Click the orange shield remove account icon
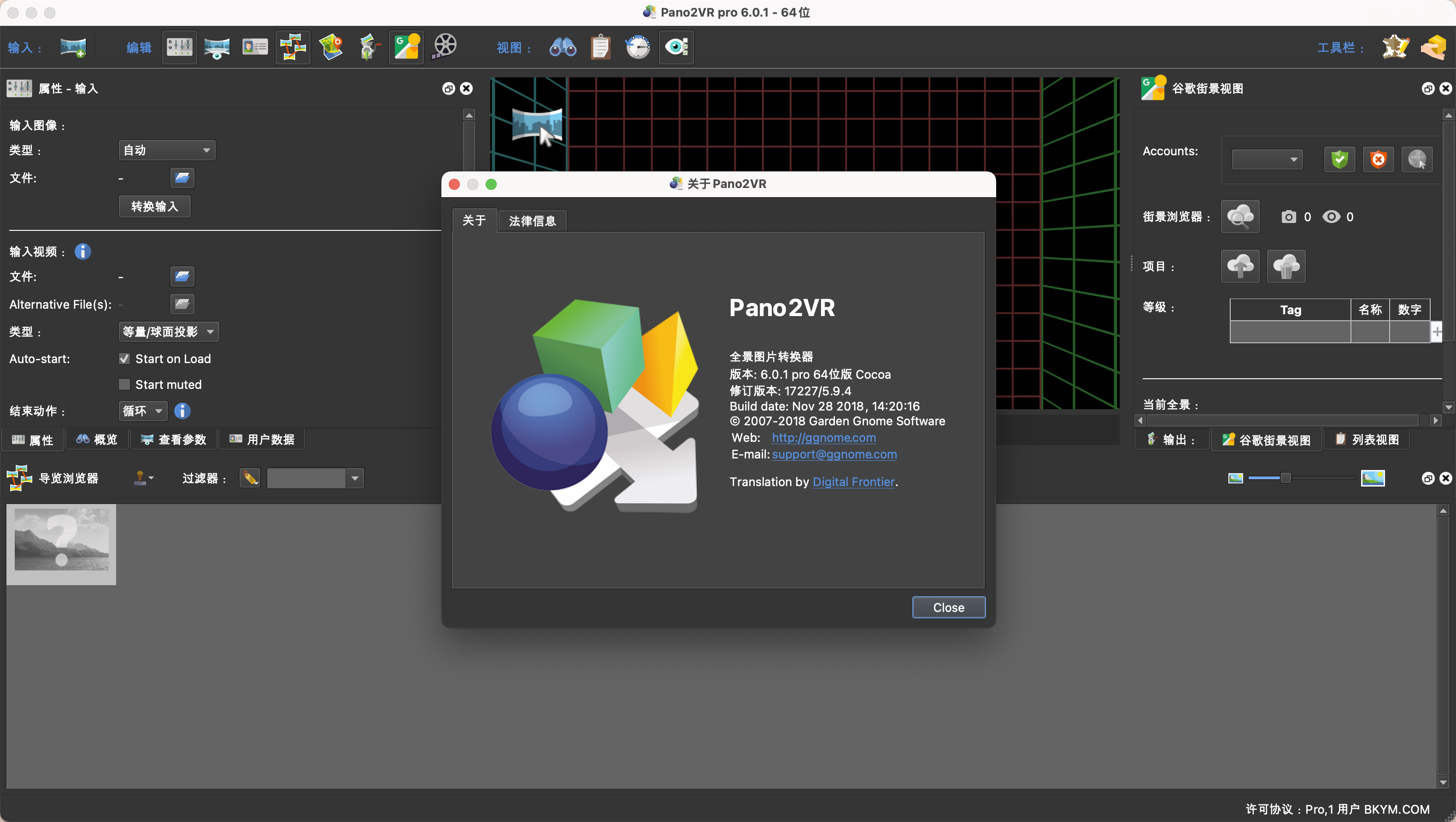 pos(1378,159)
